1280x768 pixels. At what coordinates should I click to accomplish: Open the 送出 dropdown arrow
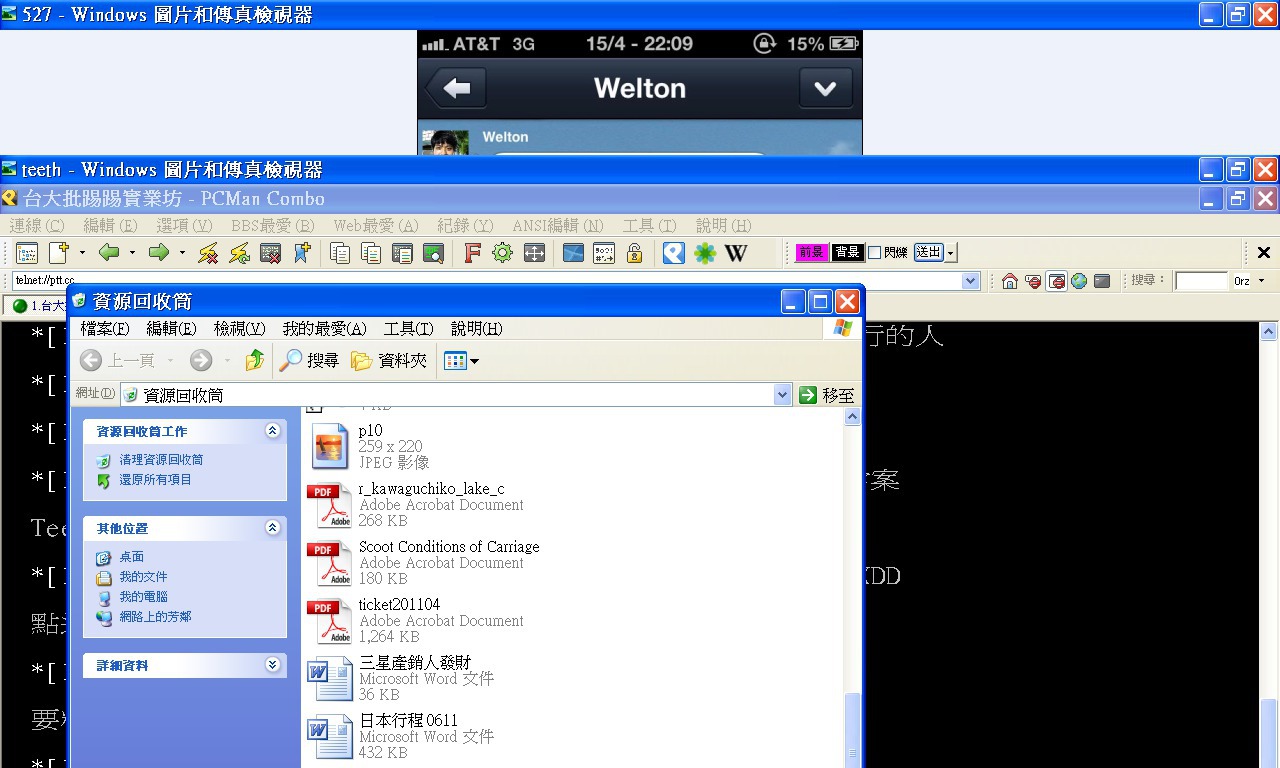[951, 252]
